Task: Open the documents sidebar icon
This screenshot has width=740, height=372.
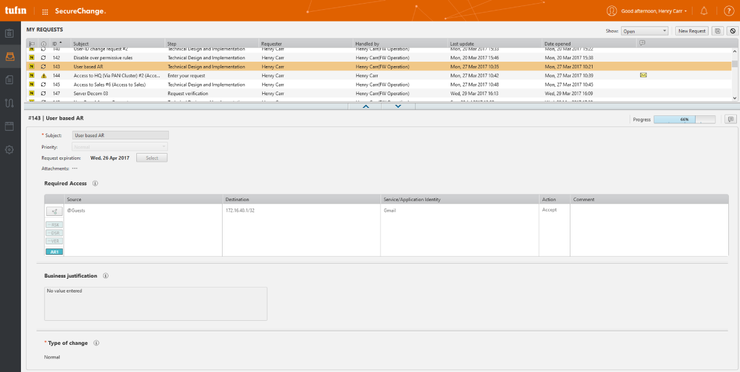Action: 9,80
